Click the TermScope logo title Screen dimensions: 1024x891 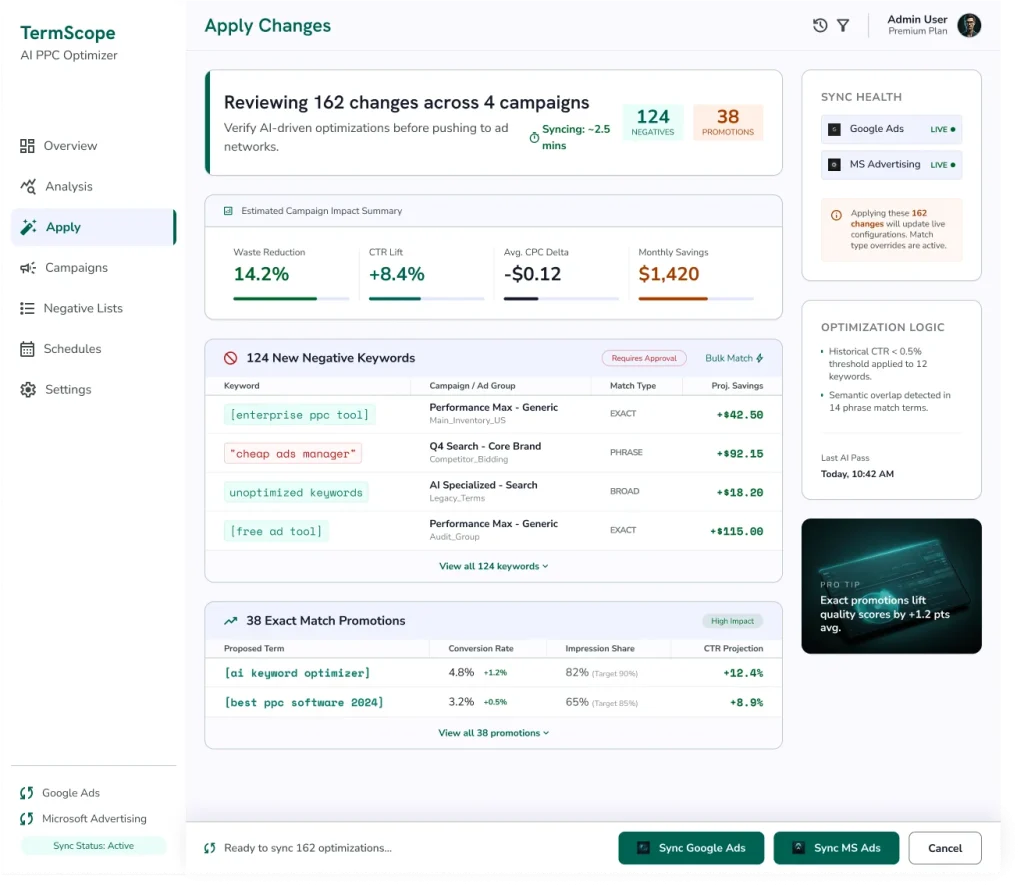pyautogui.click(x=67, y=33)
